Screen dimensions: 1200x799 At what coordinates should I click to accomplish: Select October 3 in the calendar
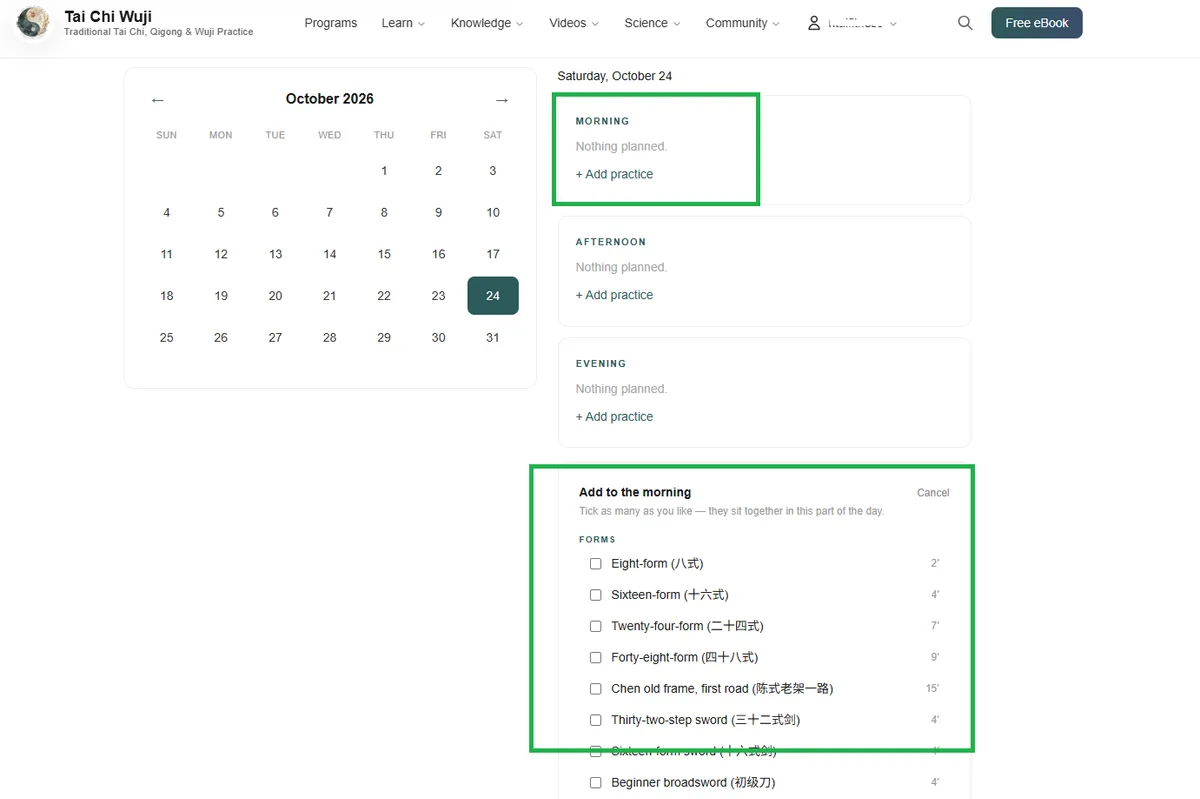click(493, 171)
